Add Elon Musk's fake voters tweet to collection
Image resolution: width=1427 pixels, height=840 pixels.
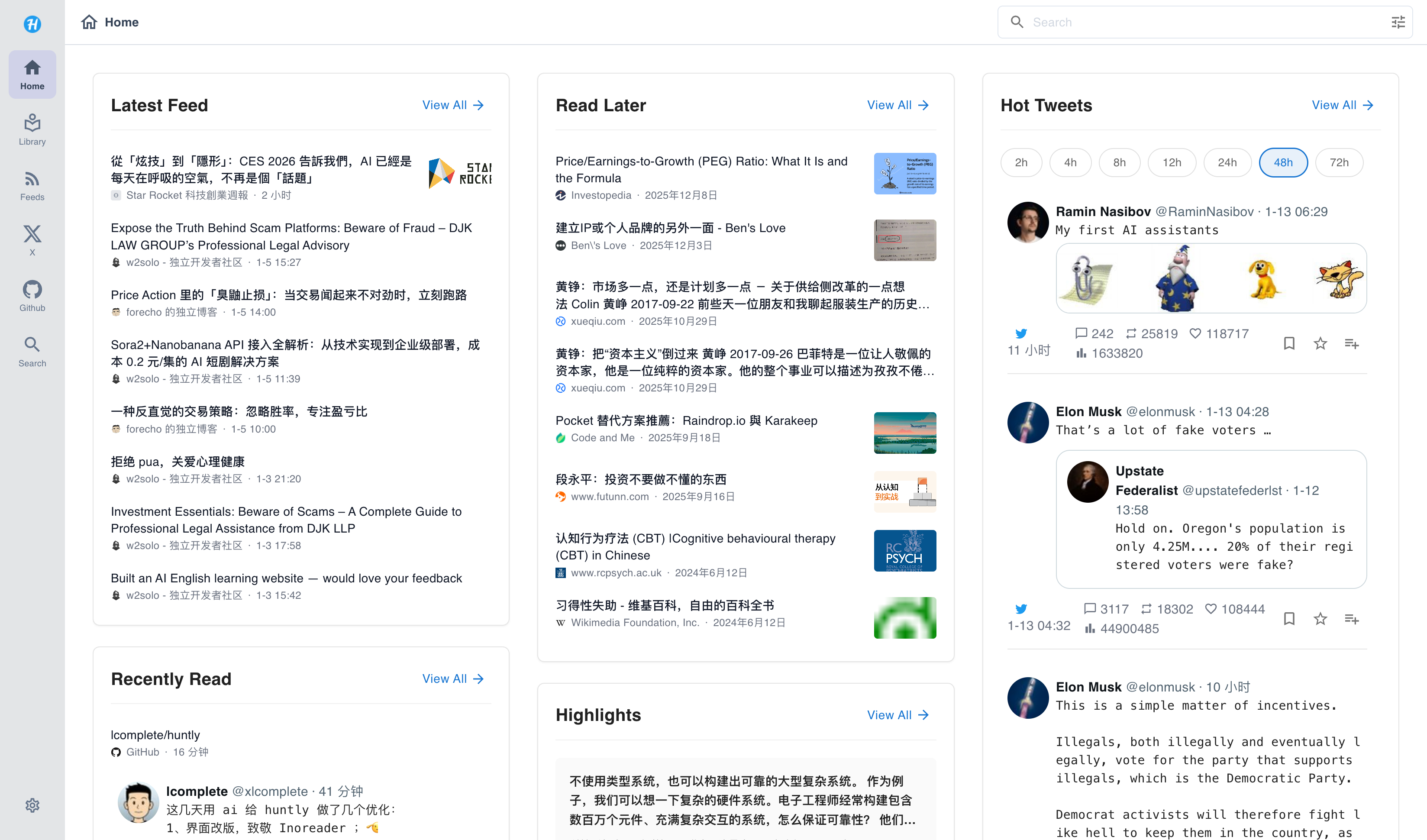coord(1352,619)
